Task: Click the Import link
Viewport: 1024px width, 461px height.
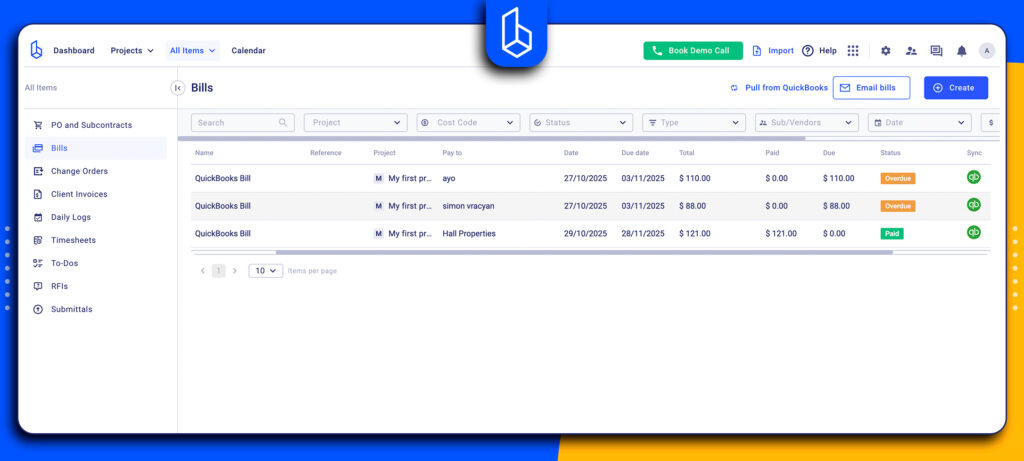Action: [773, 50]
